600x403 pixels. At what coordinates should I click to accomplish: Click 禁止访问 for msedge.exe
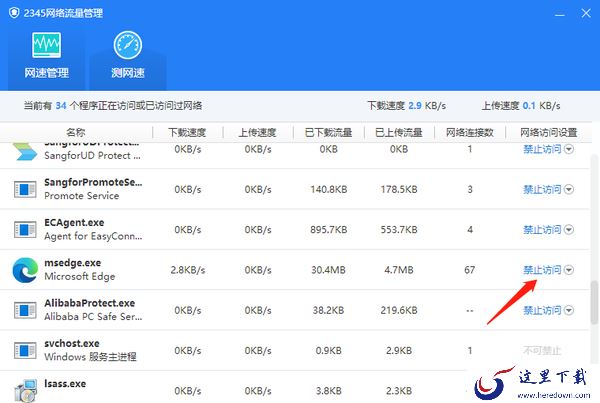[x=542, y=270]
